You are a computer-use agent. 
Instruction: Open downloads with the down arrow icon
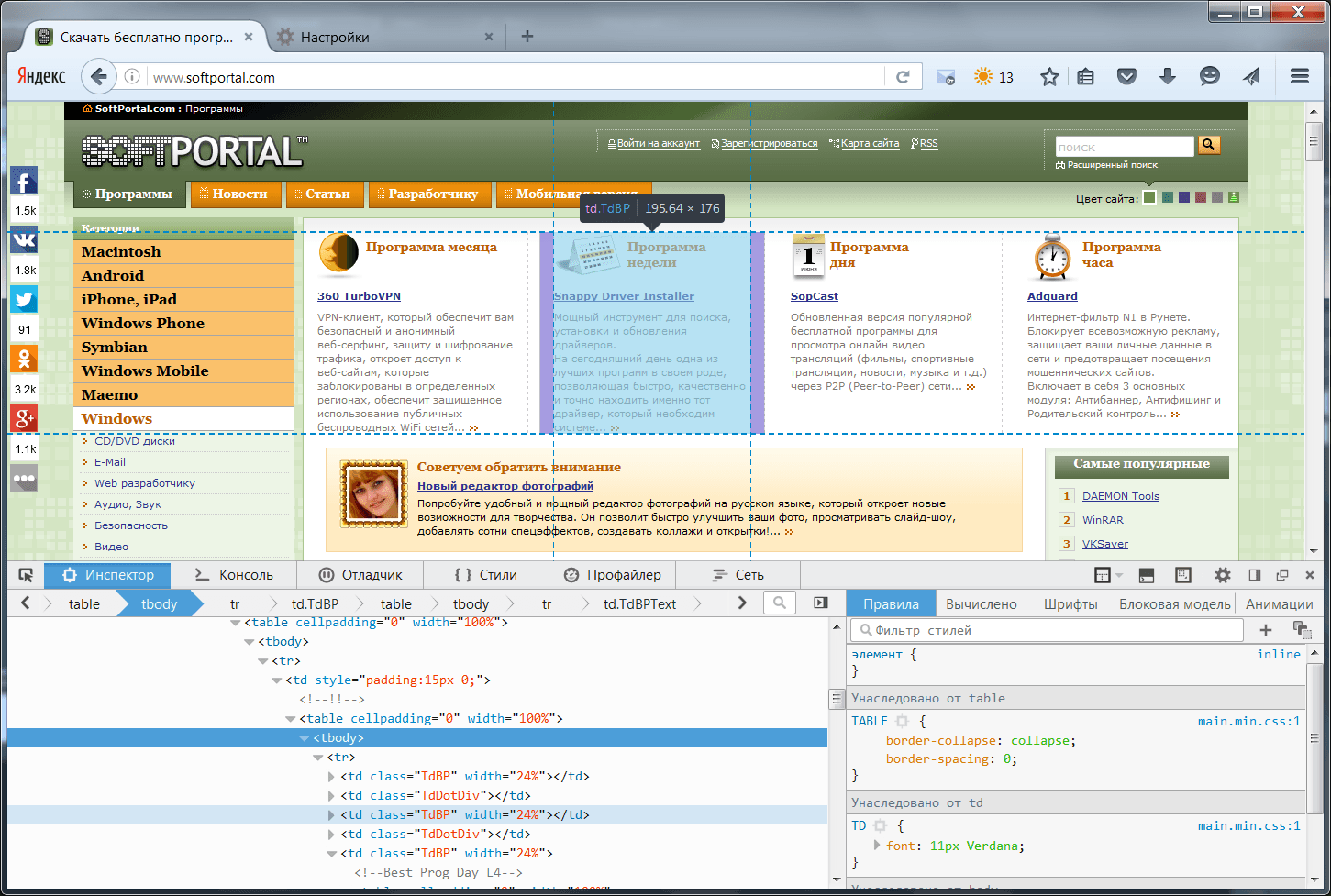(x=1168, y=77)
